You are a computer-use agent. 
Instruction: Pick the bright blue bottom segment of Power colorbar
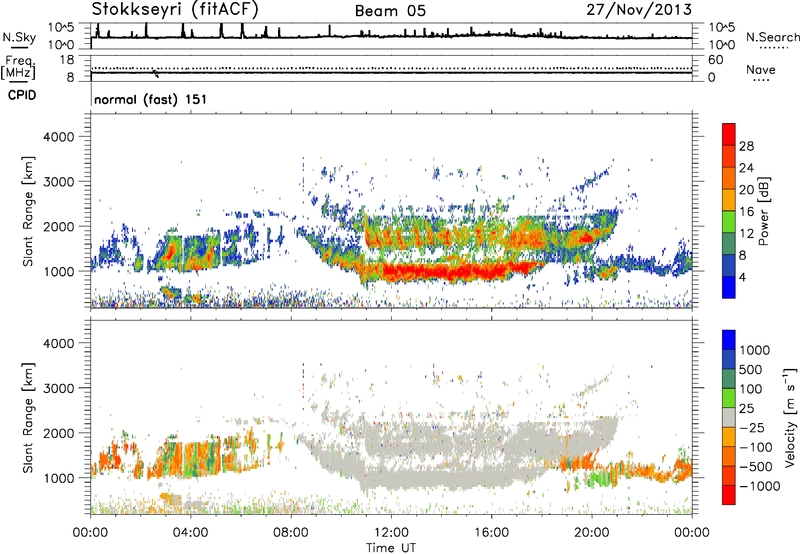[x=729, y=288]
